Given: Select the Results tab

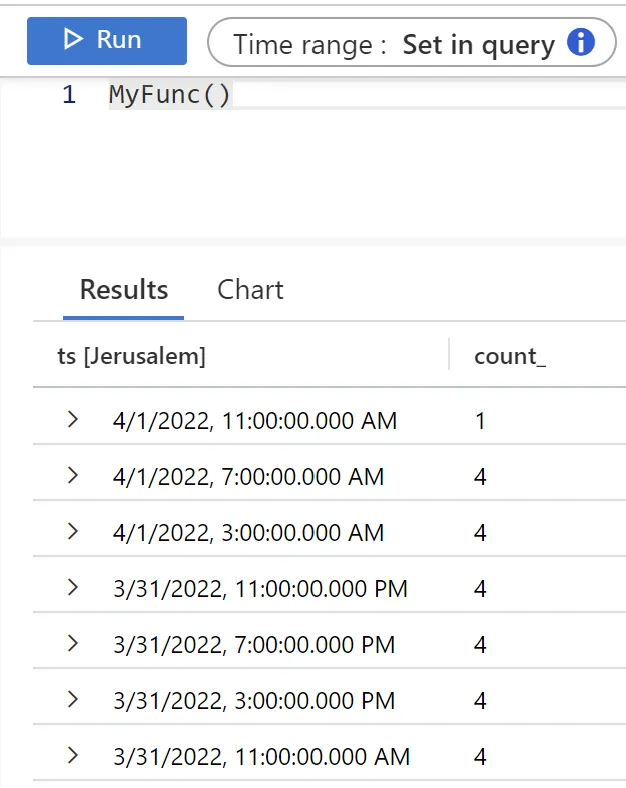Looking at the screenshot, I should [124, 290].
